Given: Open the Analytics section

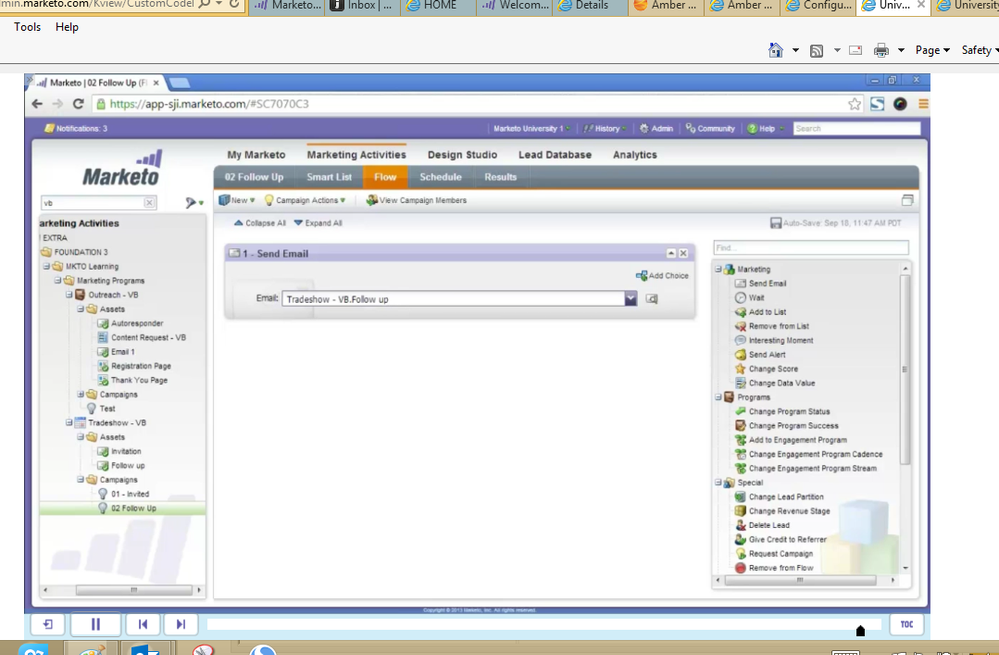Looking at the screenshot, I should point(635,155).
